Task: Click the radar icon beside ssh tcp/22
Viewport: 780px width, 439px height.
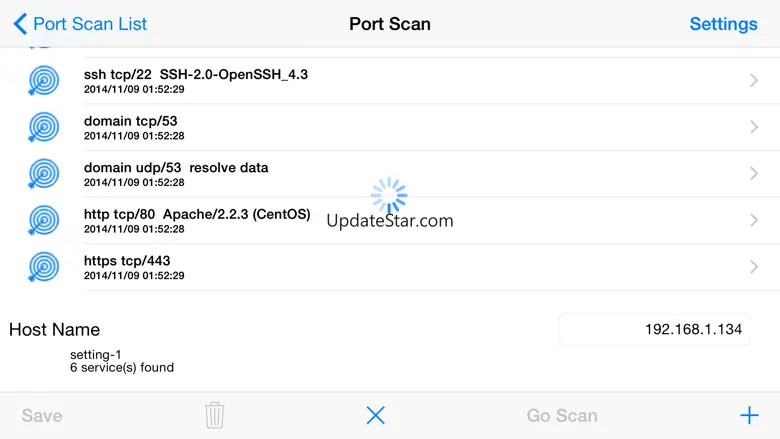Action: tap(43, 81)
